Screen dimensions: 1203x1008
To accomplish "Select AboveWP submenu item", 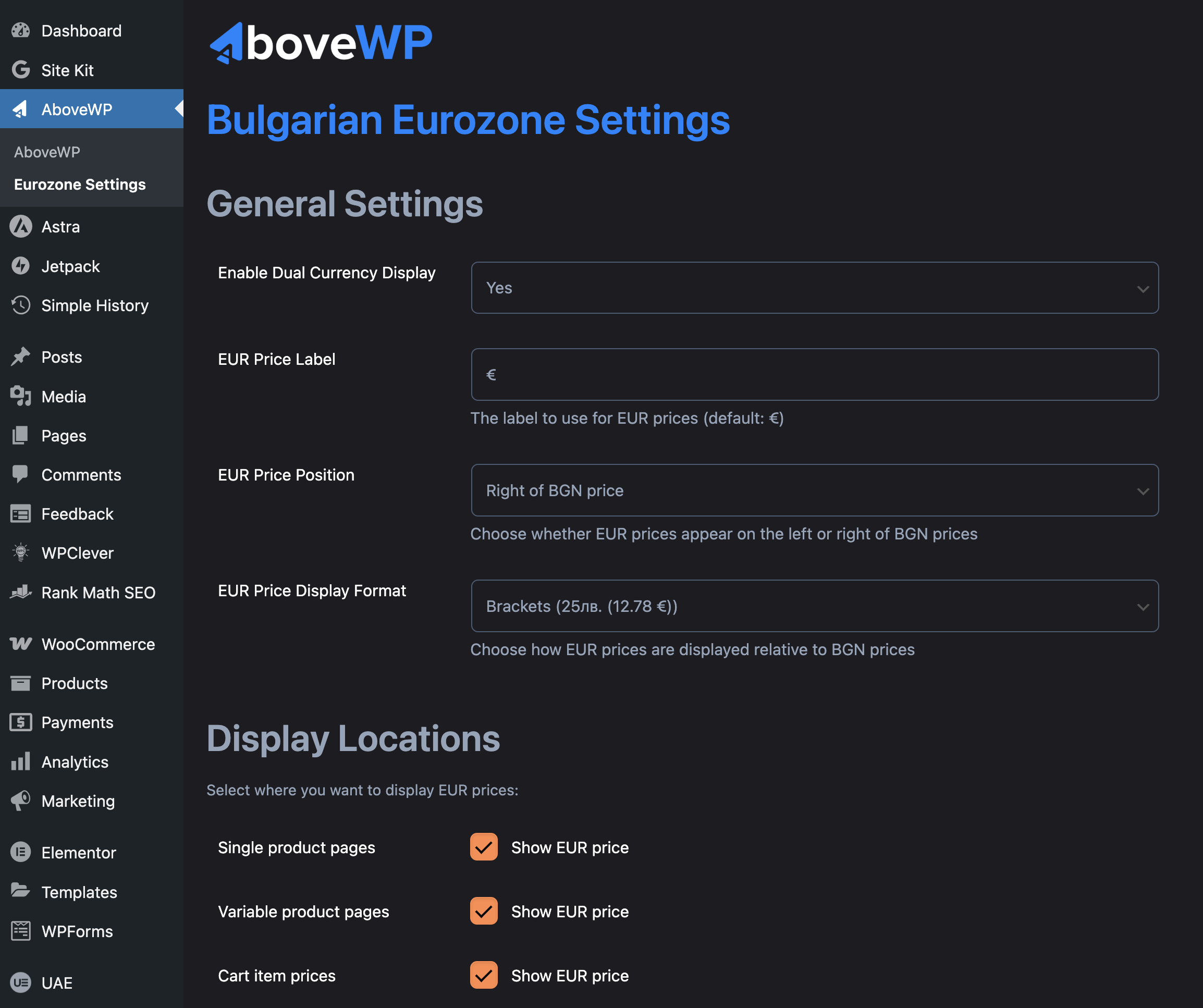I will [x=47, y=152].
